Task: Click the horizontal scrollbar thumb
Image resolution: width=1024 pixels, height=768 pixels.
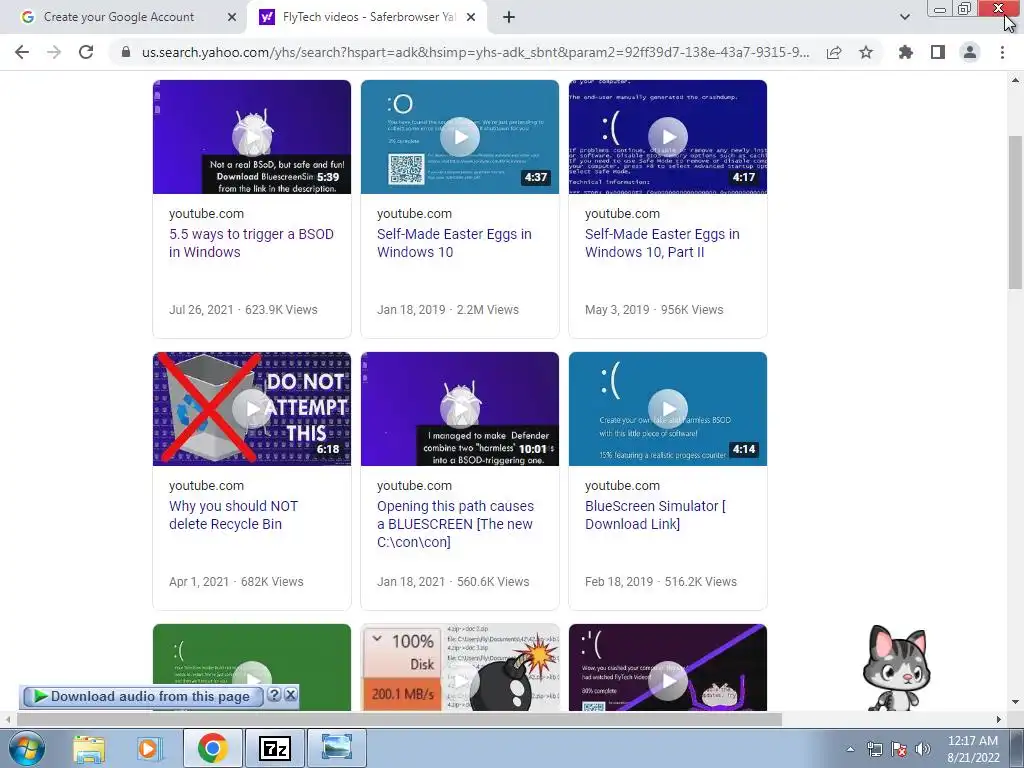Action: coord(398,719)
